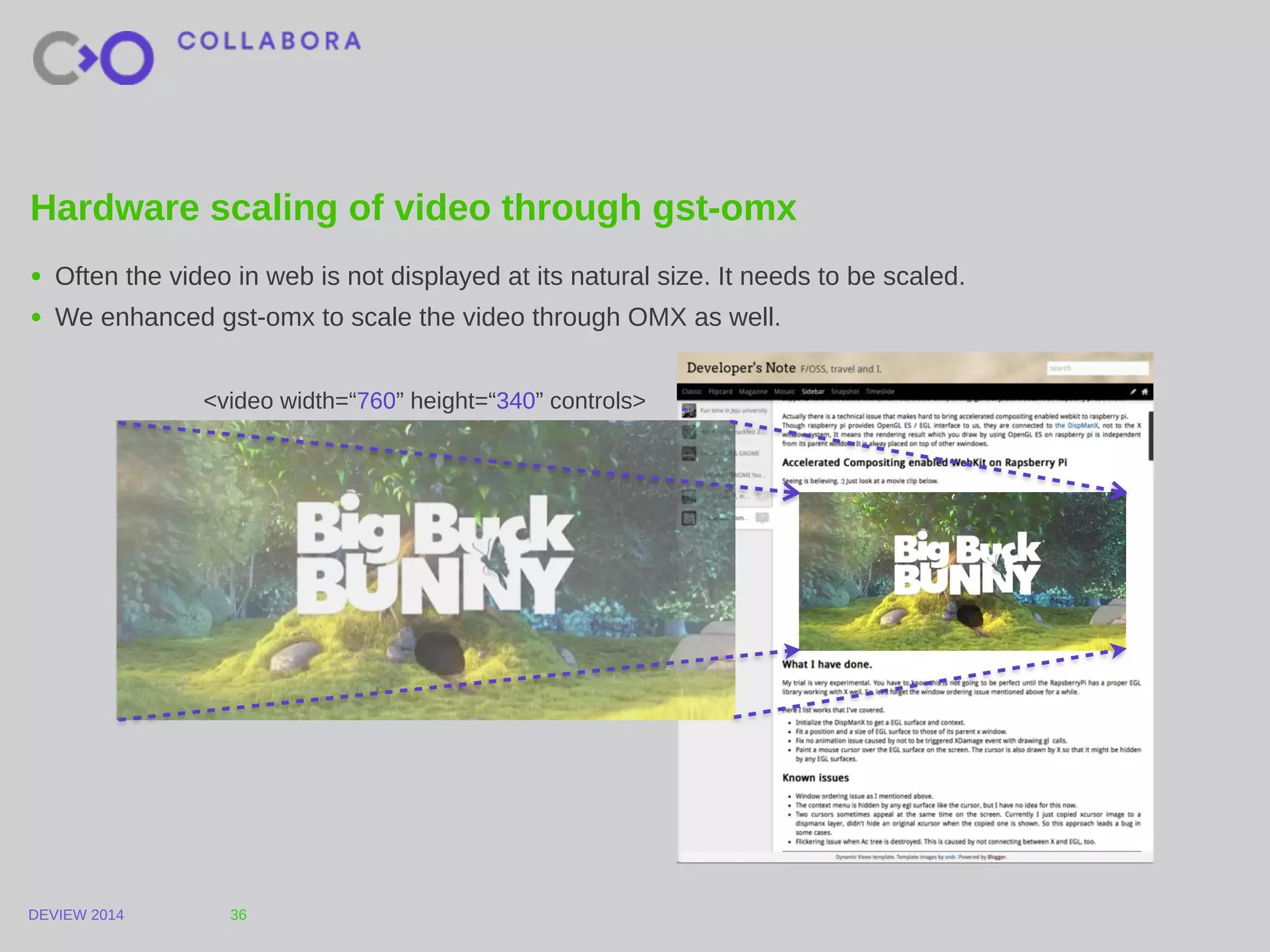Switch to the Magazine view
This screenshot has width=1270, height=952.
pos(753,392)
